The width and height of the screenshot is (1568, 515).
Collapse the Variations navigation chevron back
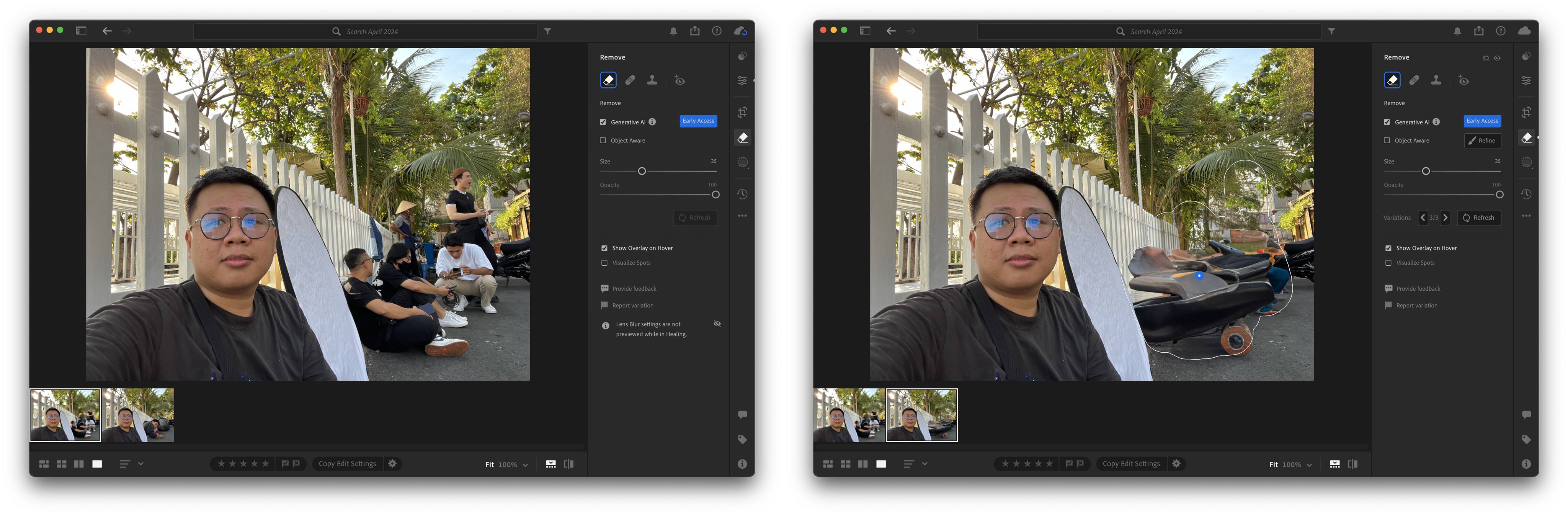[1422, 217]
